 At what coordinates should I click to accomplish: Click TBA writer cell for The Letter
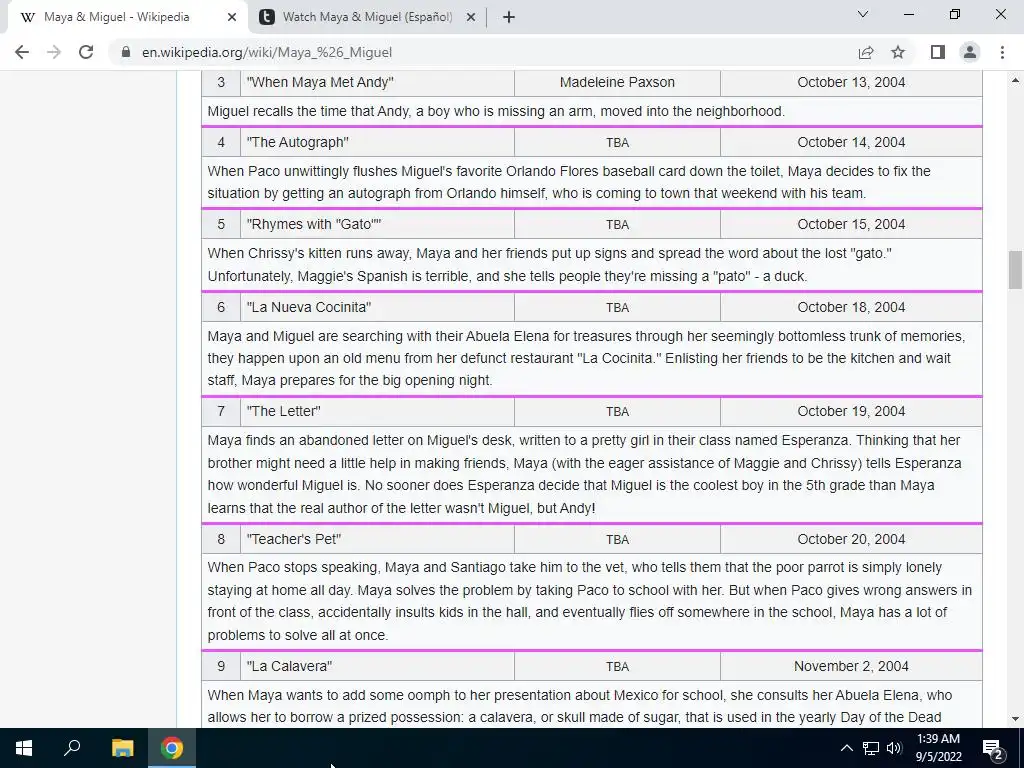[x=617, y=411]
